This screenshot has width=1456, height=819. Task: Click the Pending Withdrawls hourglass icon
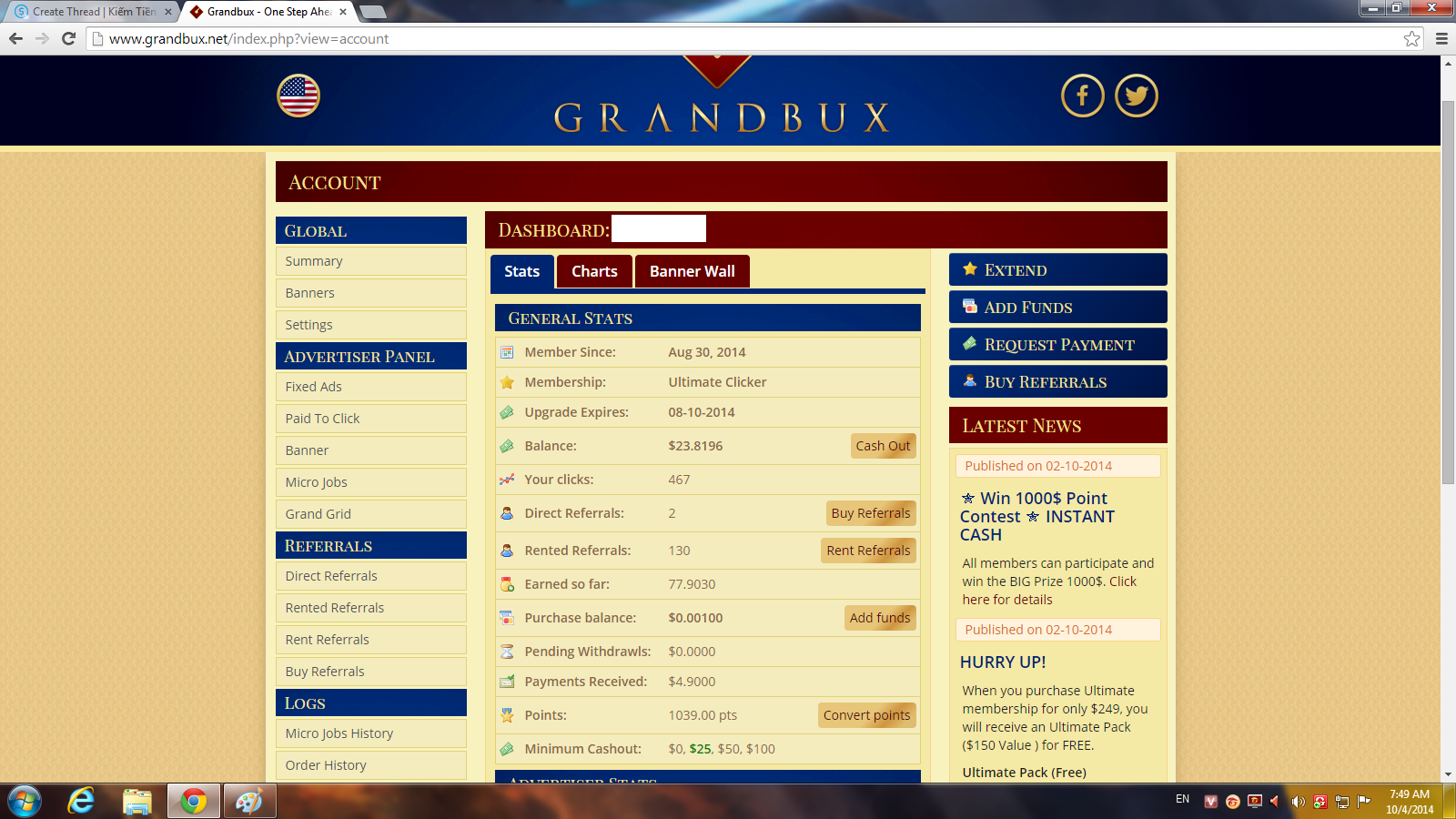click(x=507, y=652)
